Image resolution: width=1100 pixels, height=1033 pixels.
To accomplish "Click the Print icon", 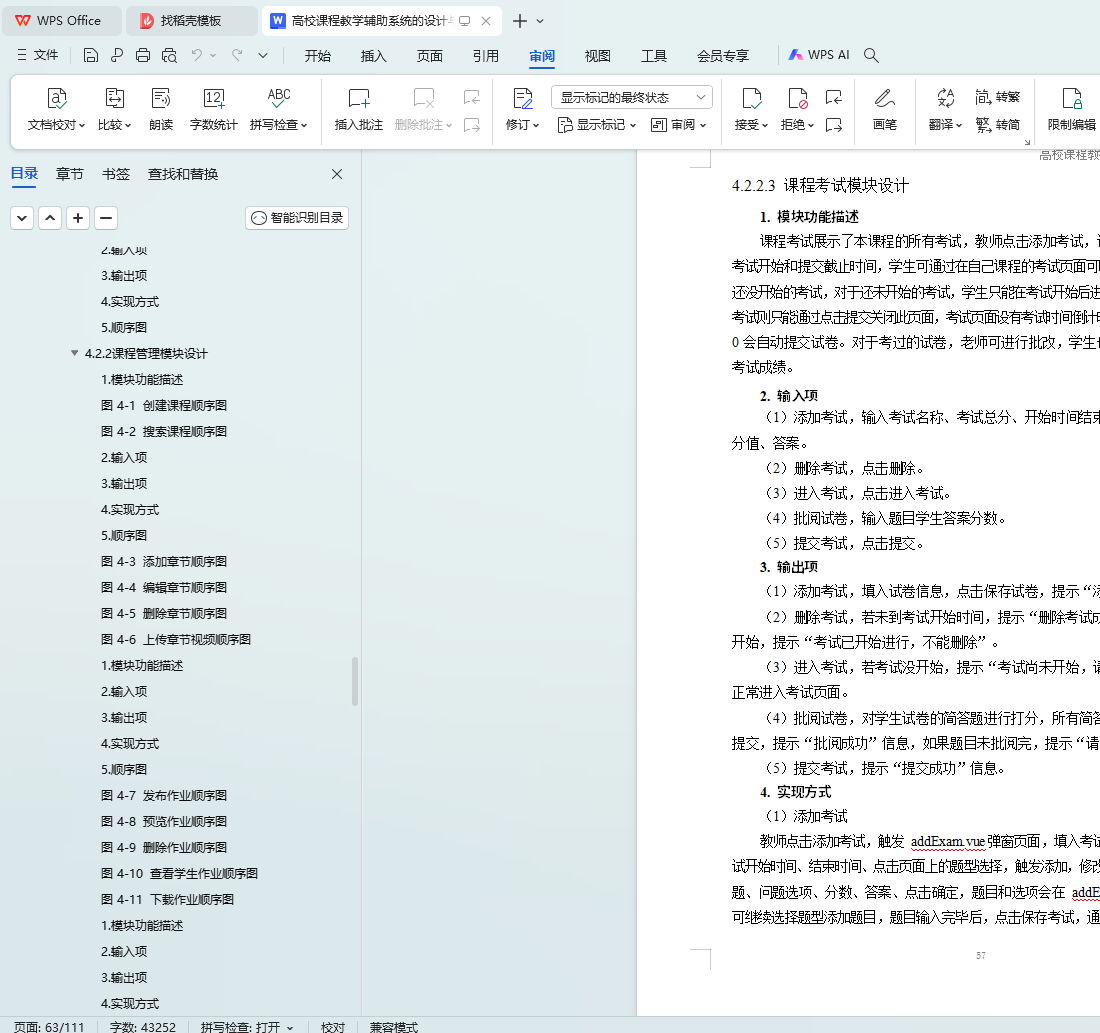I will pos(143,55).
